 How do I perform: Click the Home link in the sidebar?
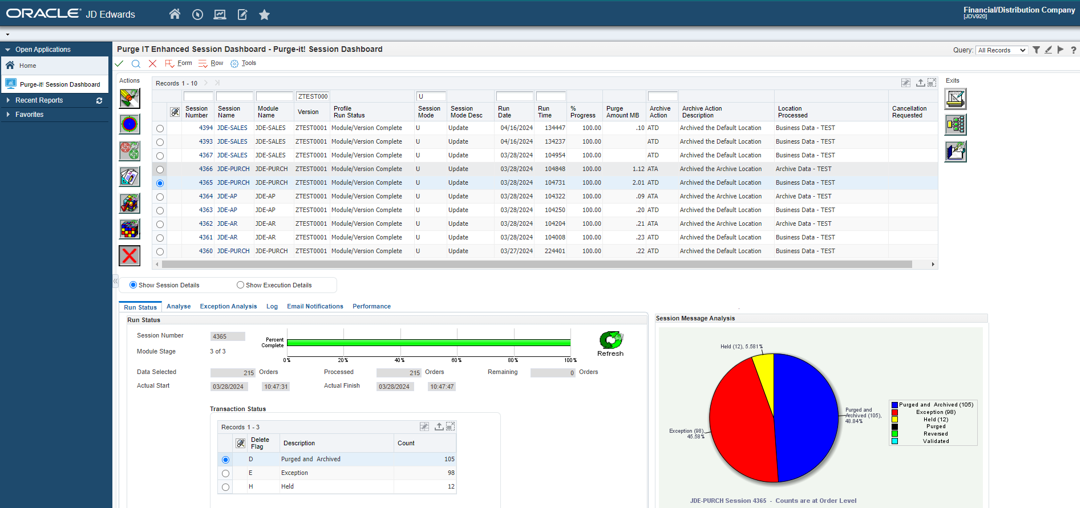(x=27, y=66)
